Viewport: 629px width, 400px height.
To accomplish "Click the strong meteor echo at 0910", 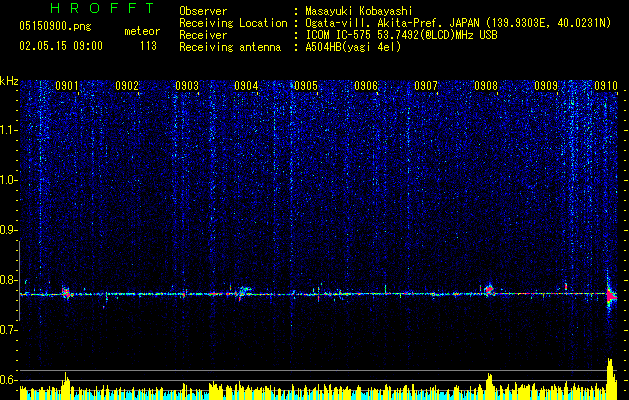I will coord(611,296).
